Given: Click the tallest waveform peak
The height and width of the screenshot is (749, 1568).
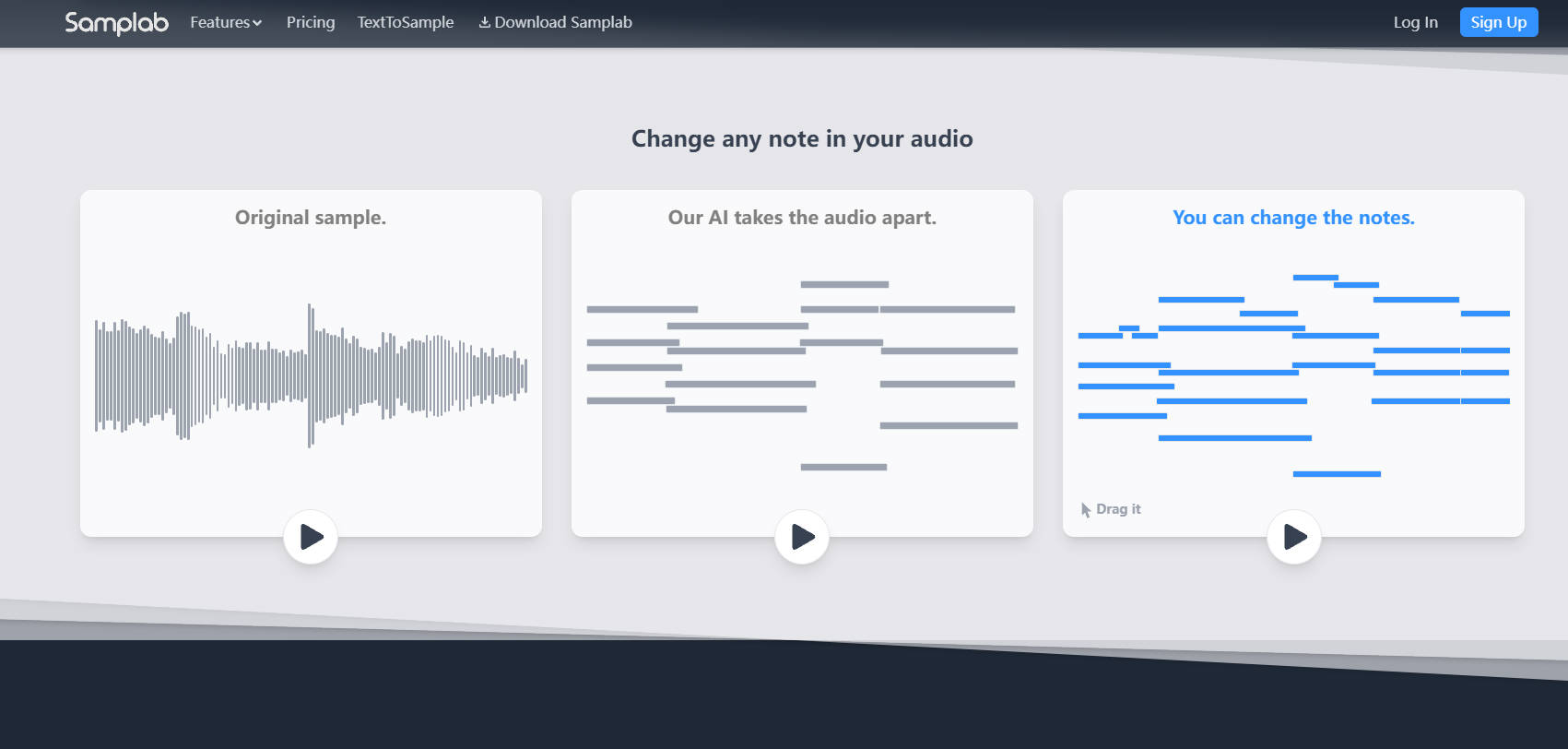Looking at the screenshot, I should point(310,375).
